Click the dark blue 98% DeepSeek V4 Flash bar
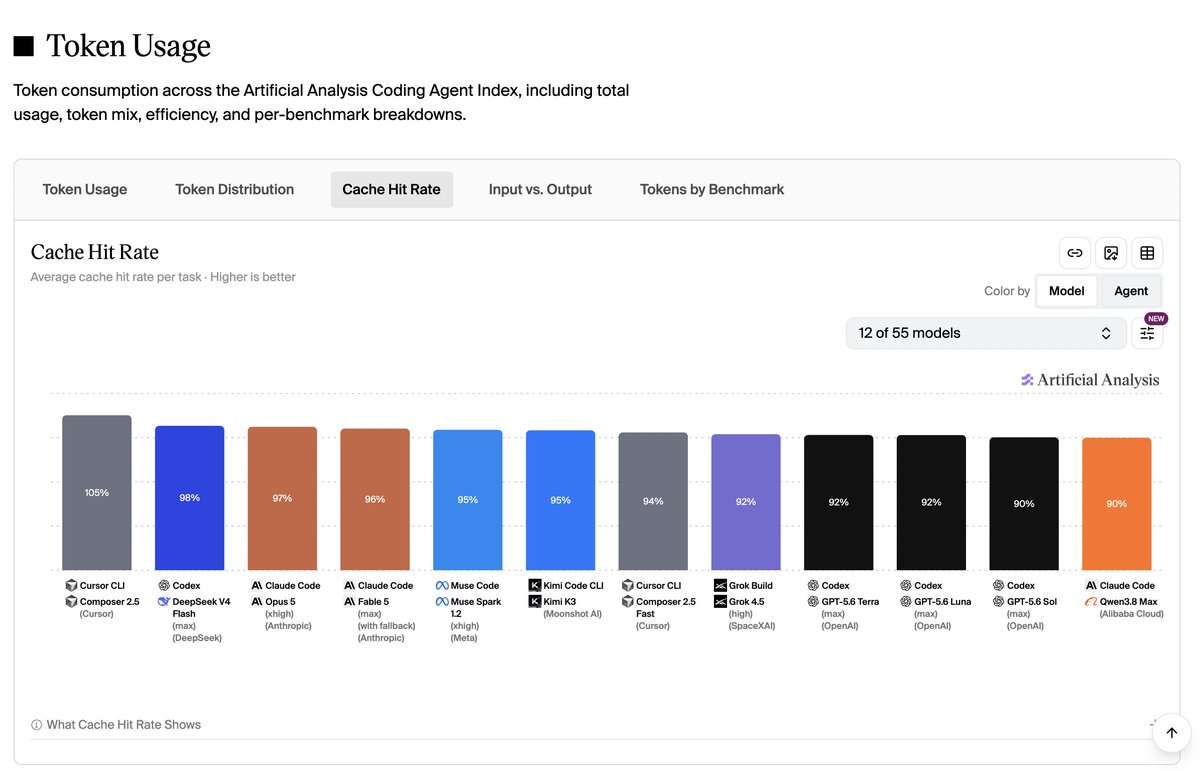Viewport: 1200px width, 771px height. pyautogui.click(x=189, y=498)
